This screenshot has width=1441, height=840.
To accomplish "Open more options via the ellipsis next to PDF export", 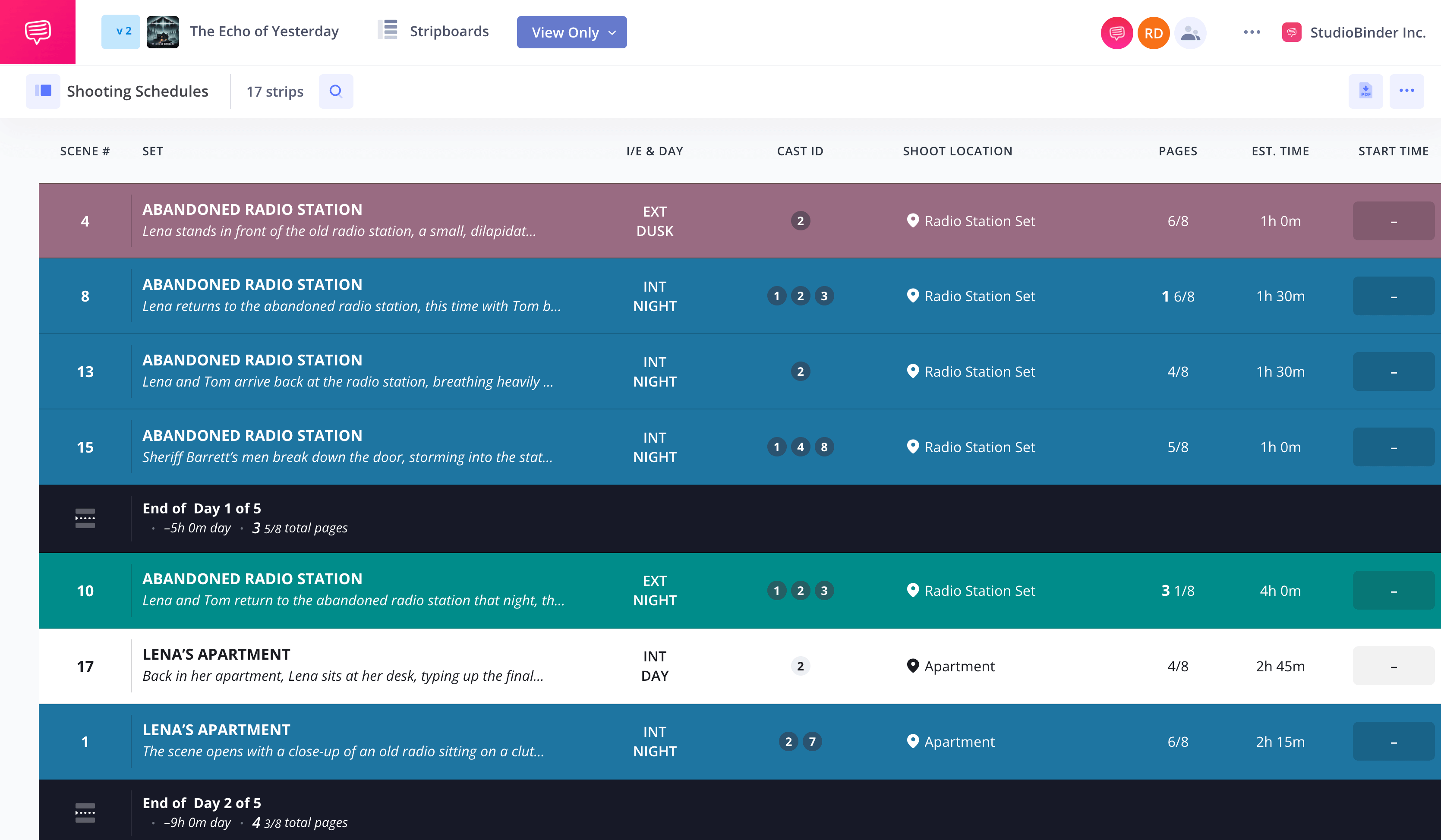I will click(1408, 91).
